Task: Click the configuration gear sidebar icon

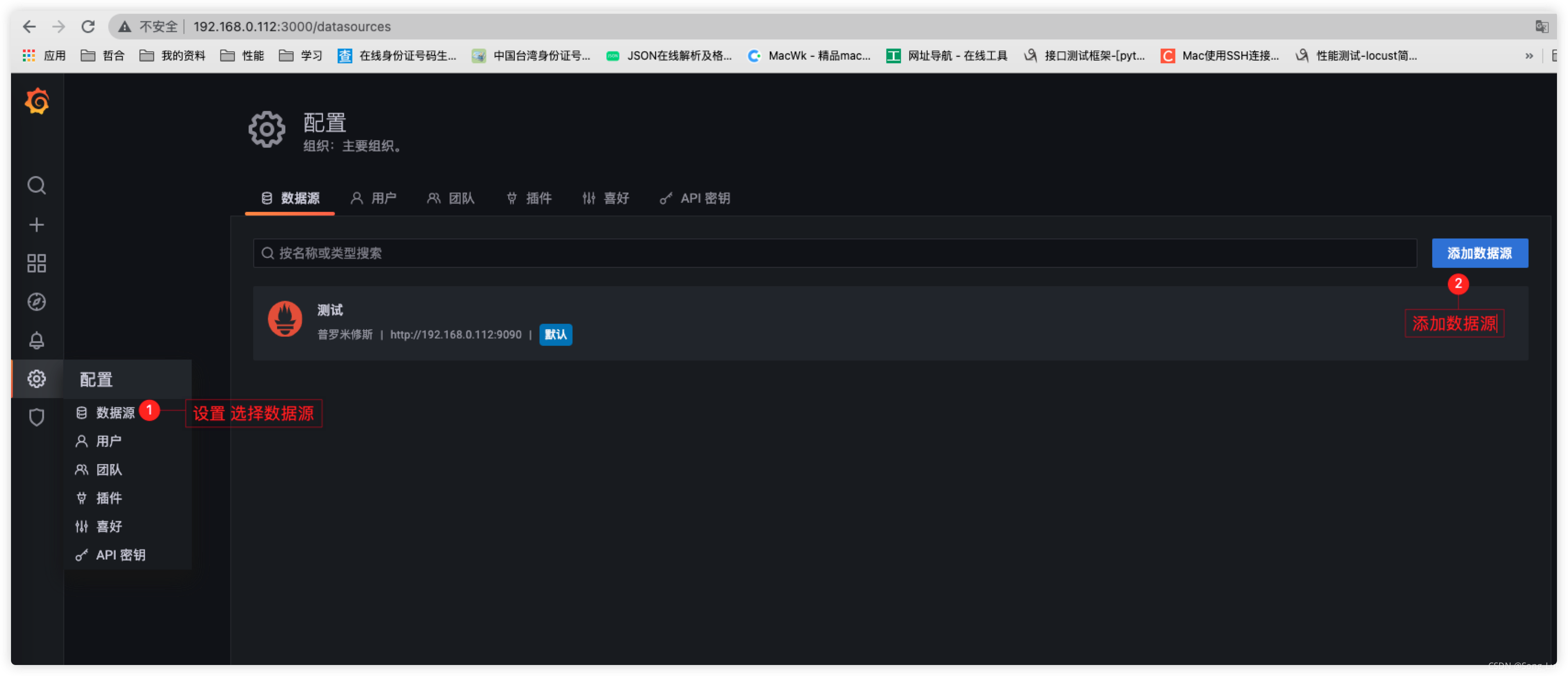Action: coord(37,379)
